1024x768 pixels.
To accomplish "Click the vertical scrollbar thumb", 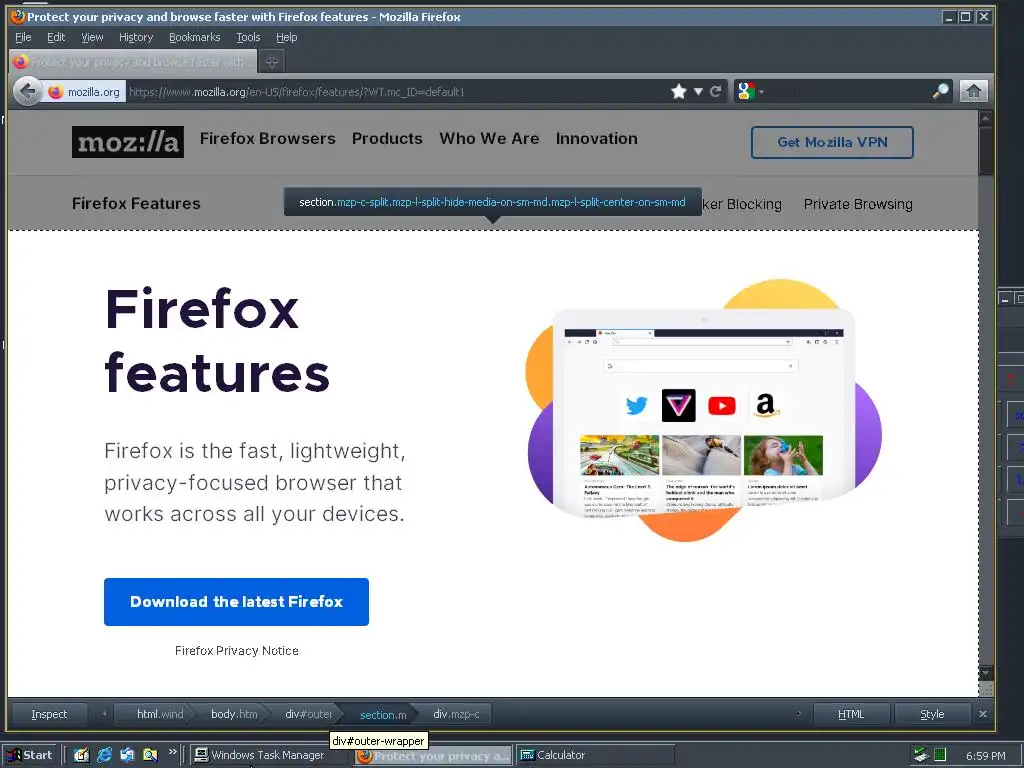I will (x=986, y=151).
